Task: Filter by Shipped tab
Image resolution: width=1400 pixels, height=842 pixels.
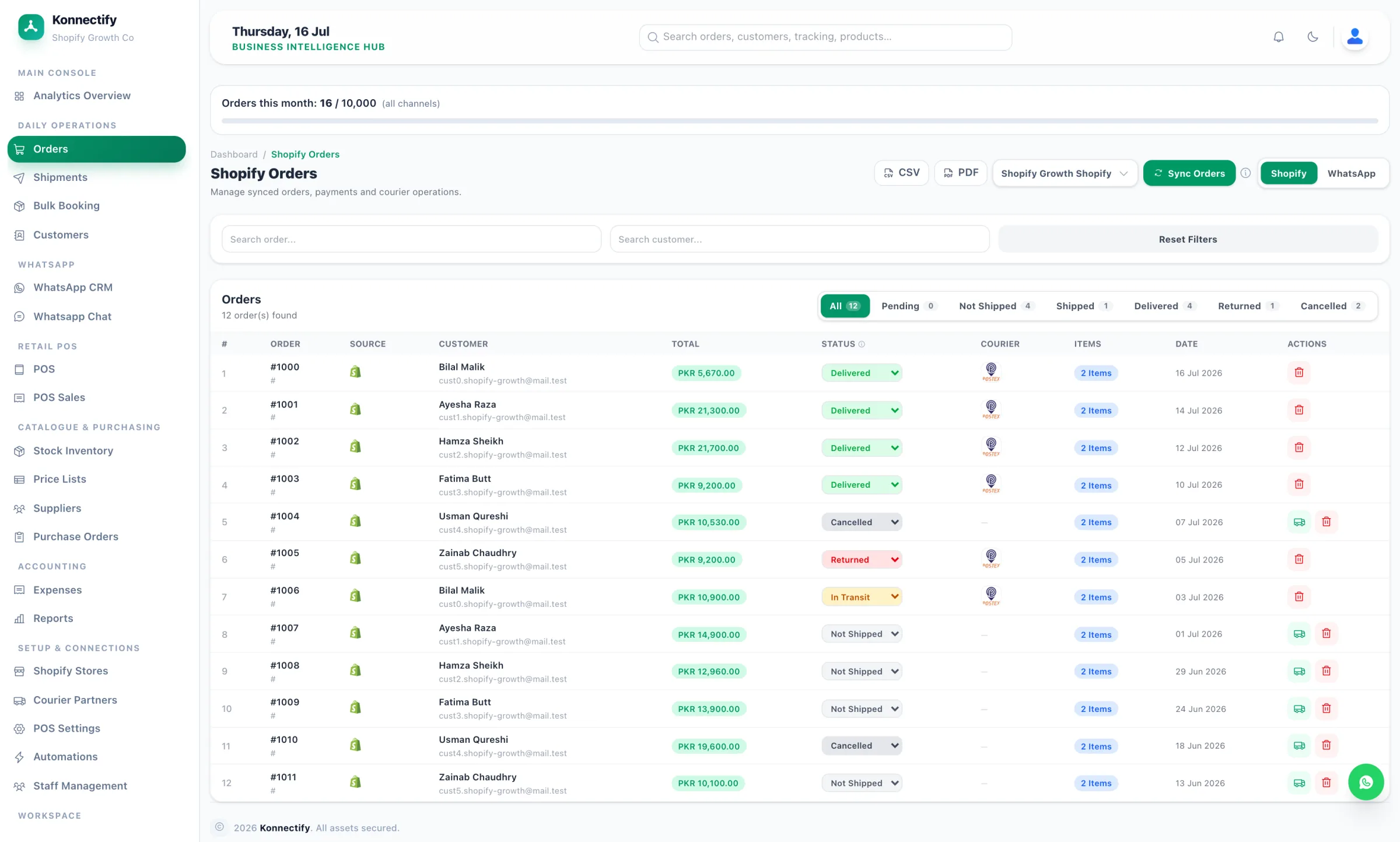Action: click(1084, 306)
